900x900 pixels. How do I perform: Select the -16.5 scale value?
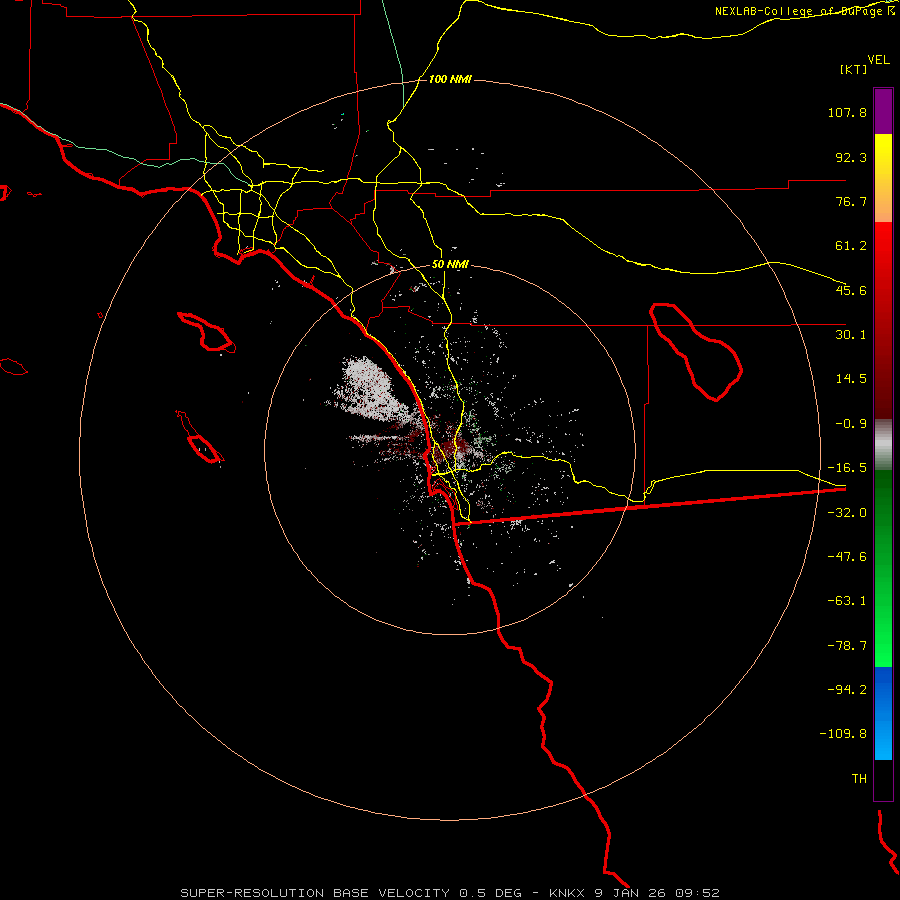[847, 468]
